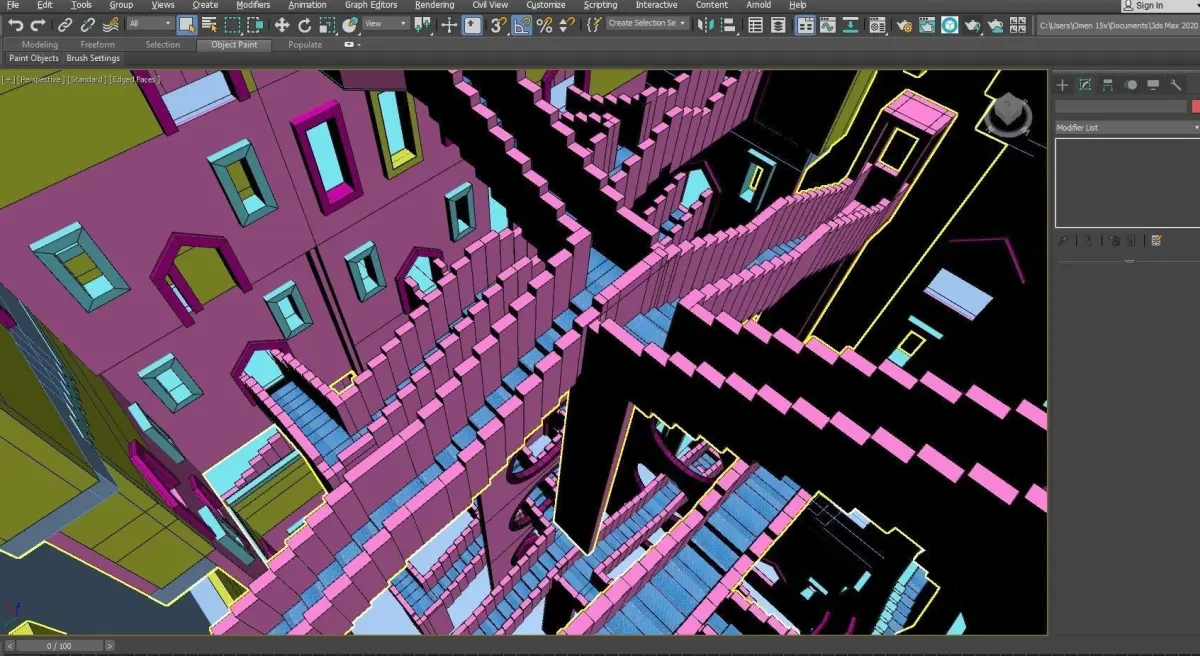The image size is (1200, 656).
Task: Open the Motion command panel tab
Action: pyautogui.click(x=1131, y=85)
